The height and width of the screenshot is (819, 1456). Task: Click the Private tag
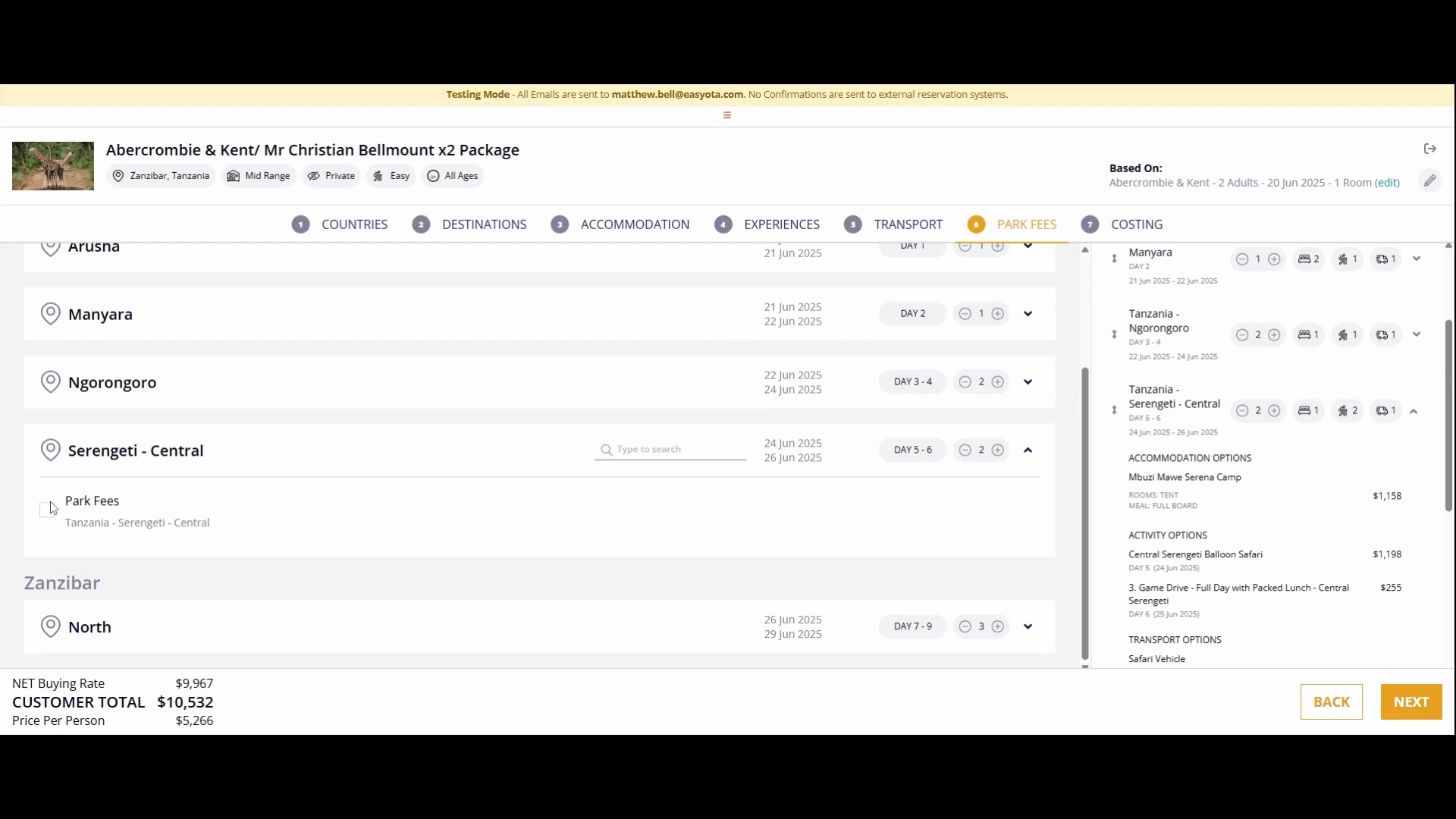point(331,176)
